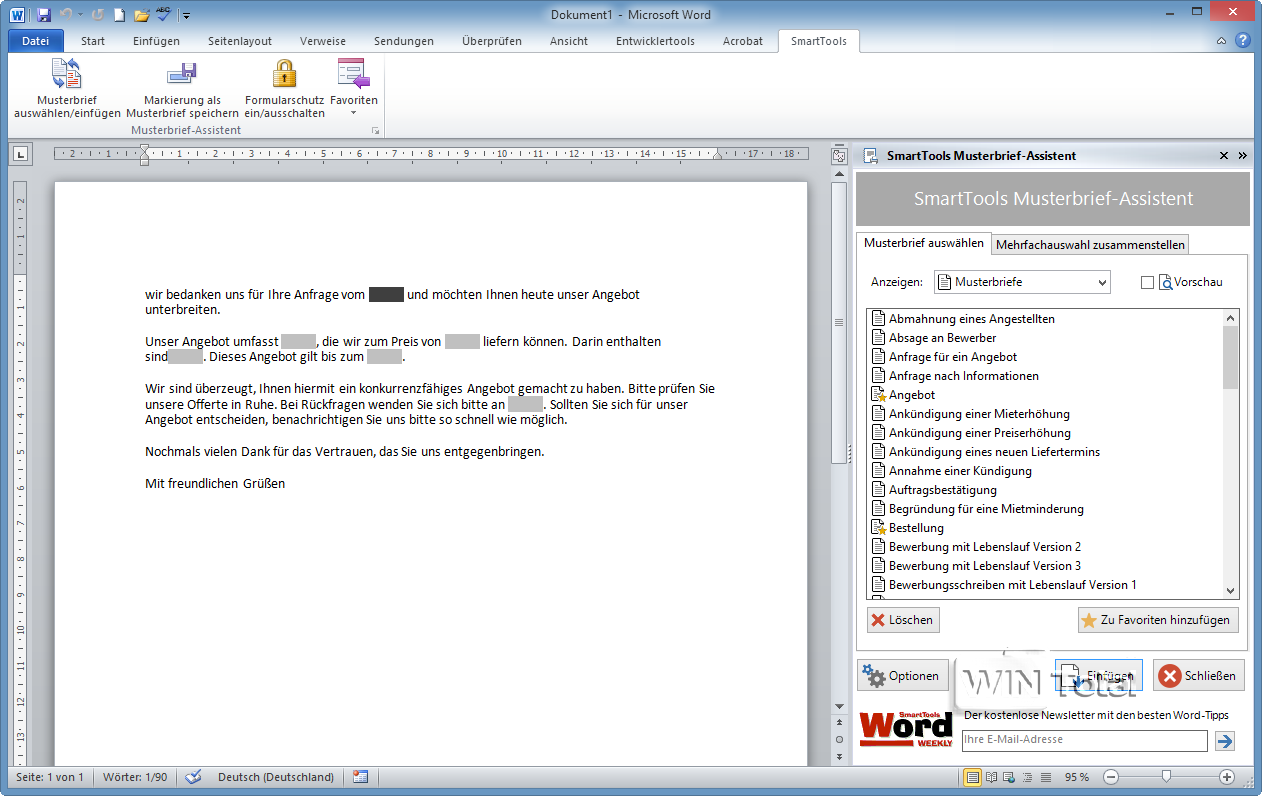The height and width of the screenshot is (796, 1262).
Task: Open the Word application icon menu
Action: coord(18,15)
